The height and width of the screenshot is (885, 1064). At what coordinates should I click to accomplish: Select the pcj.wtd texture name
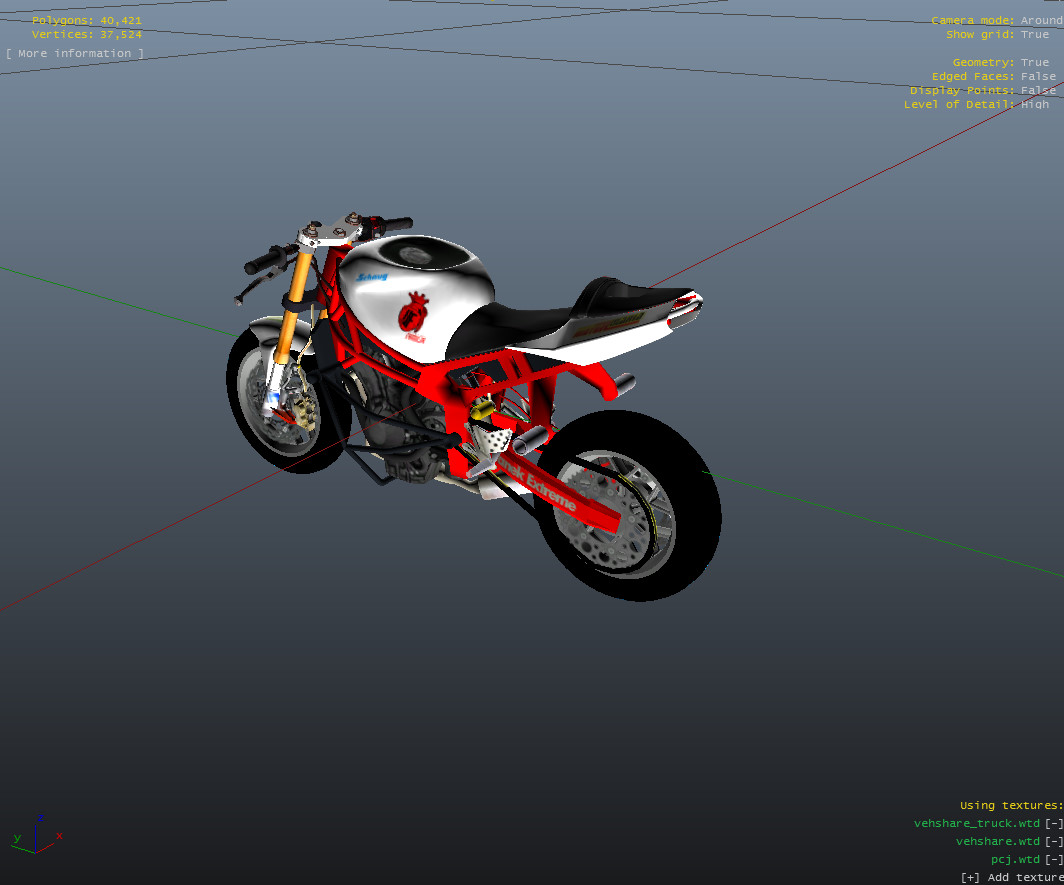point(1015,859)
